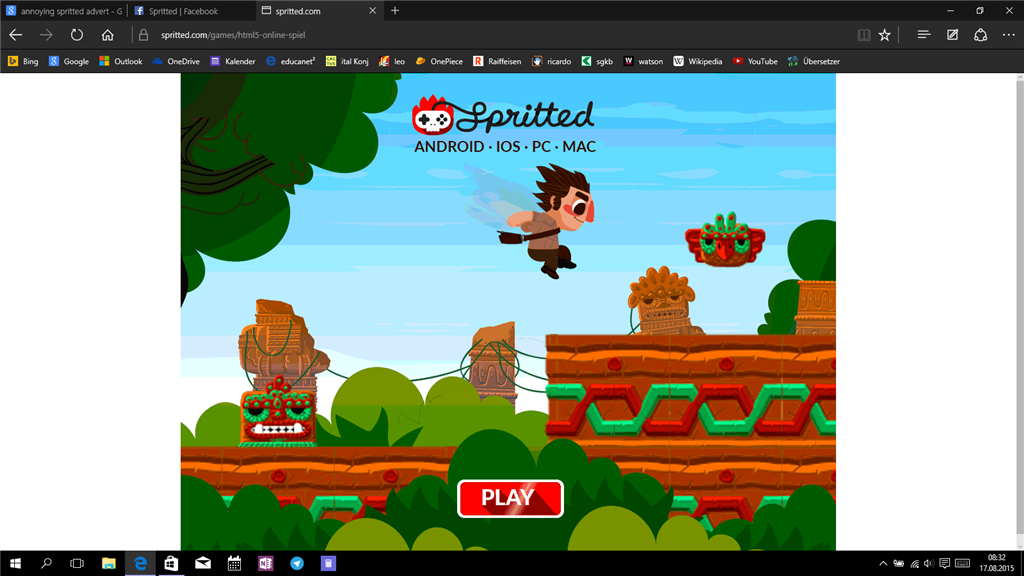Open the leo bookmark

(x=392, y=61)
